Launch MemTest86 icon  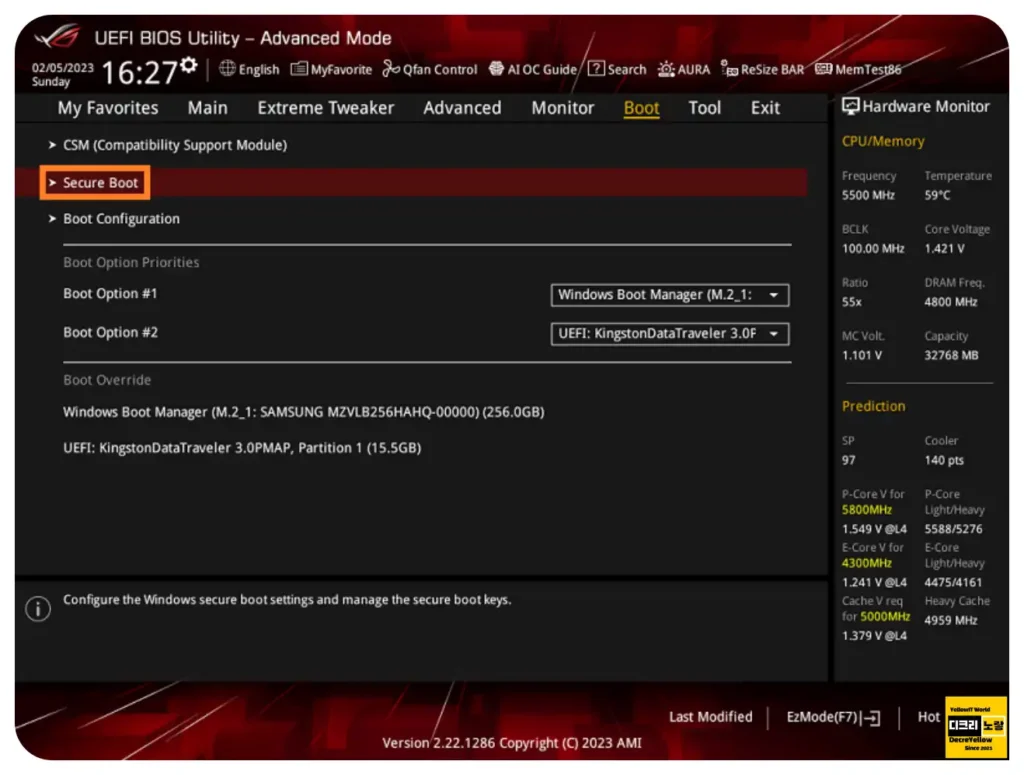pyautogui.click(x=823, y=69)
